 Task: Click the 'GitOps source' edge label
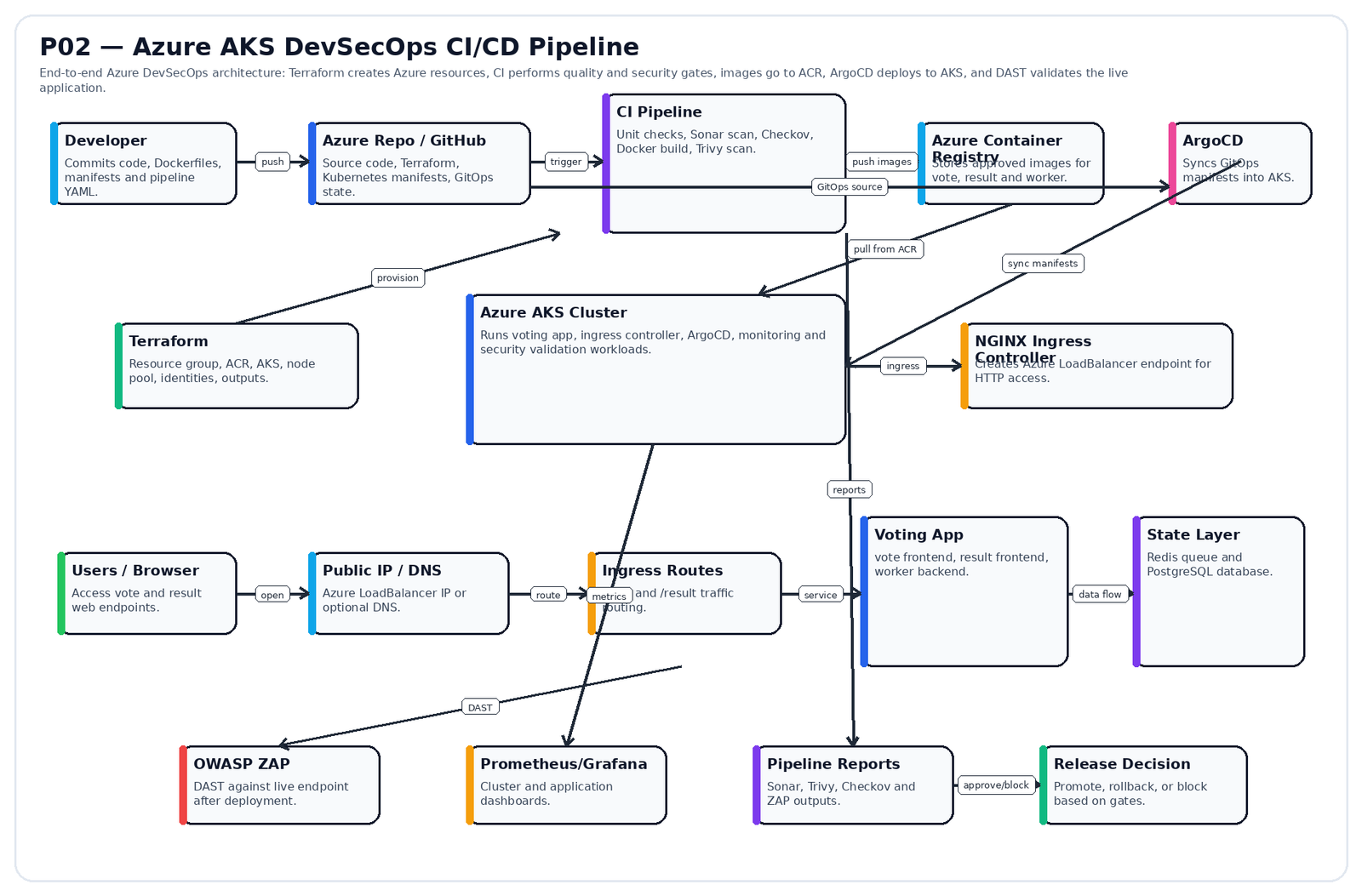[850, 187]
